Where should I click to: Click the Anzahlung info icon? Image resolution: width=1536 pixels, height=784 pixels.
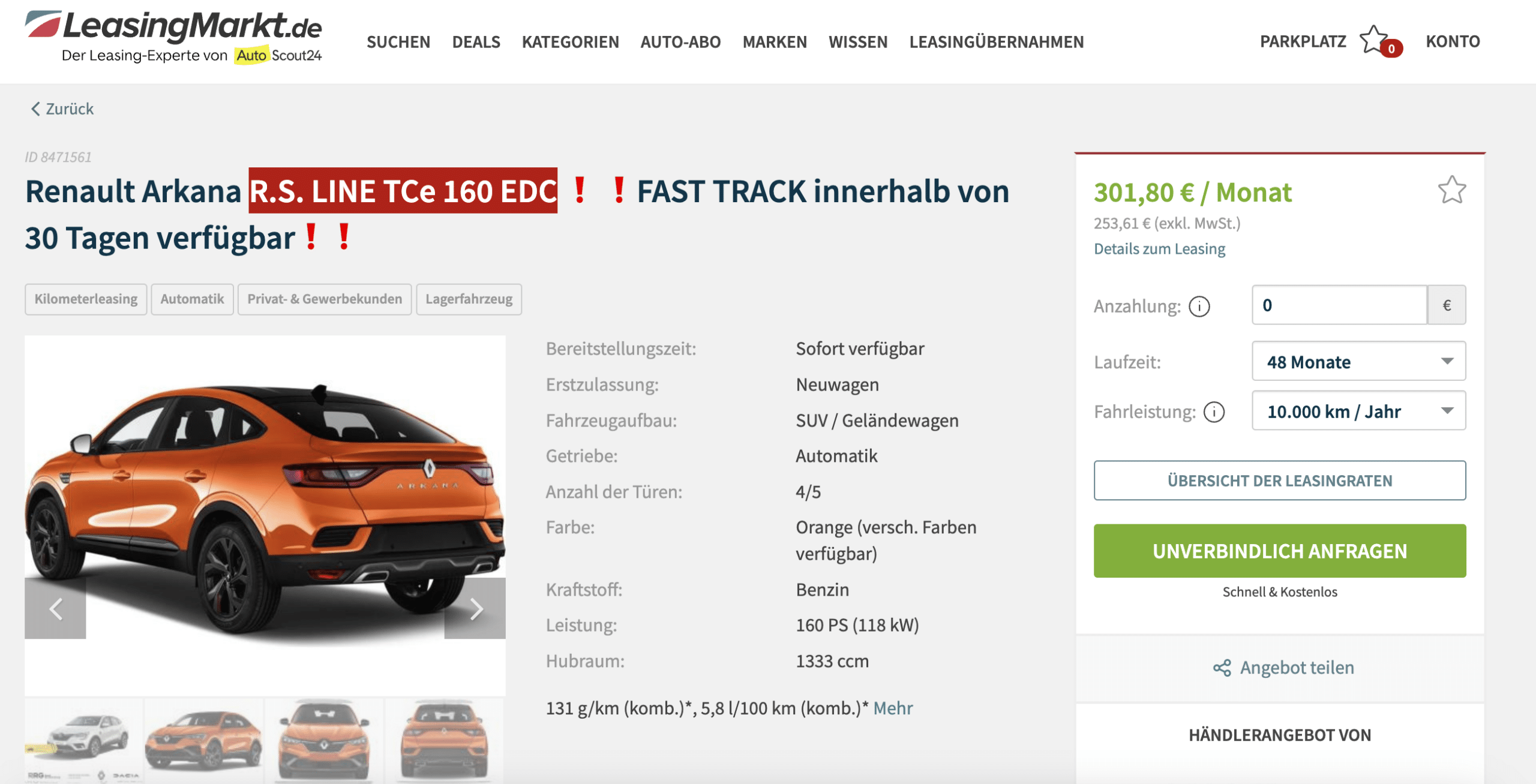[x=1199, y=306]
